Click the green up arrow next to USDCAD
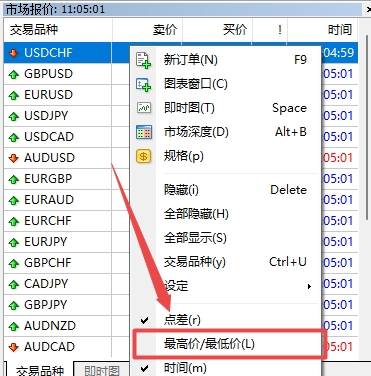Screen dimensions: 371x376 [x=14, y=137]
